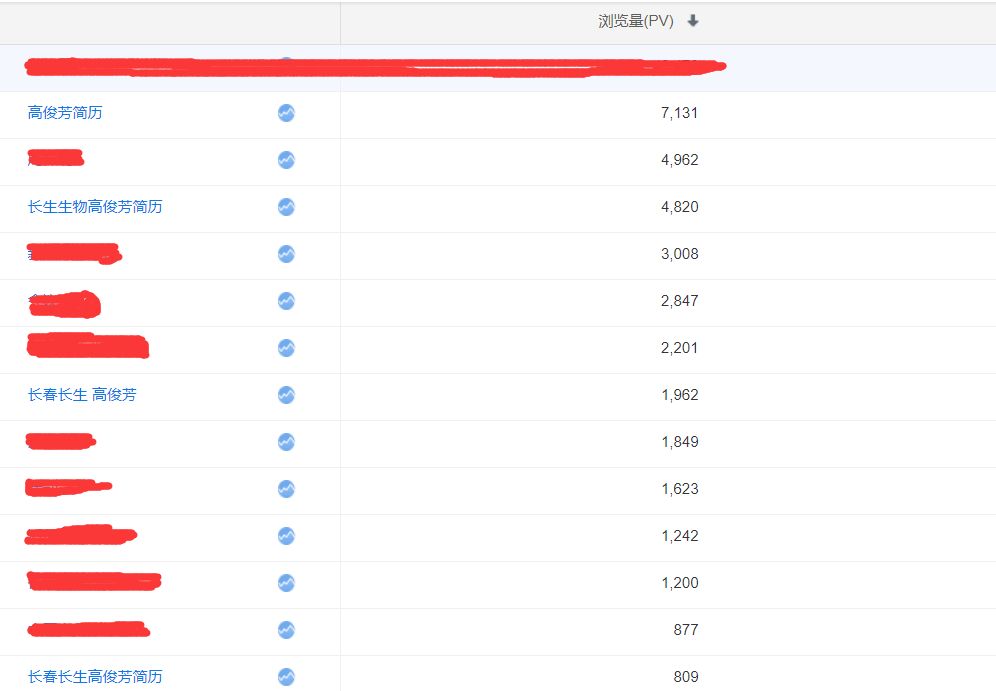Open trend chart for 长春长生 高俊芳
Viewport: 996px width, 691px height.
286,395
